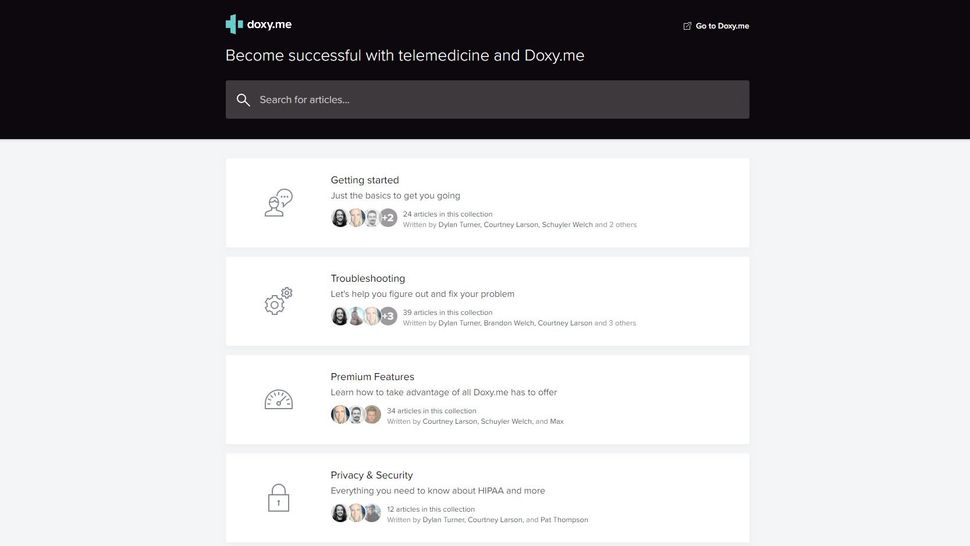Click the Privacy & Security padlock icon

coord(278,498)
